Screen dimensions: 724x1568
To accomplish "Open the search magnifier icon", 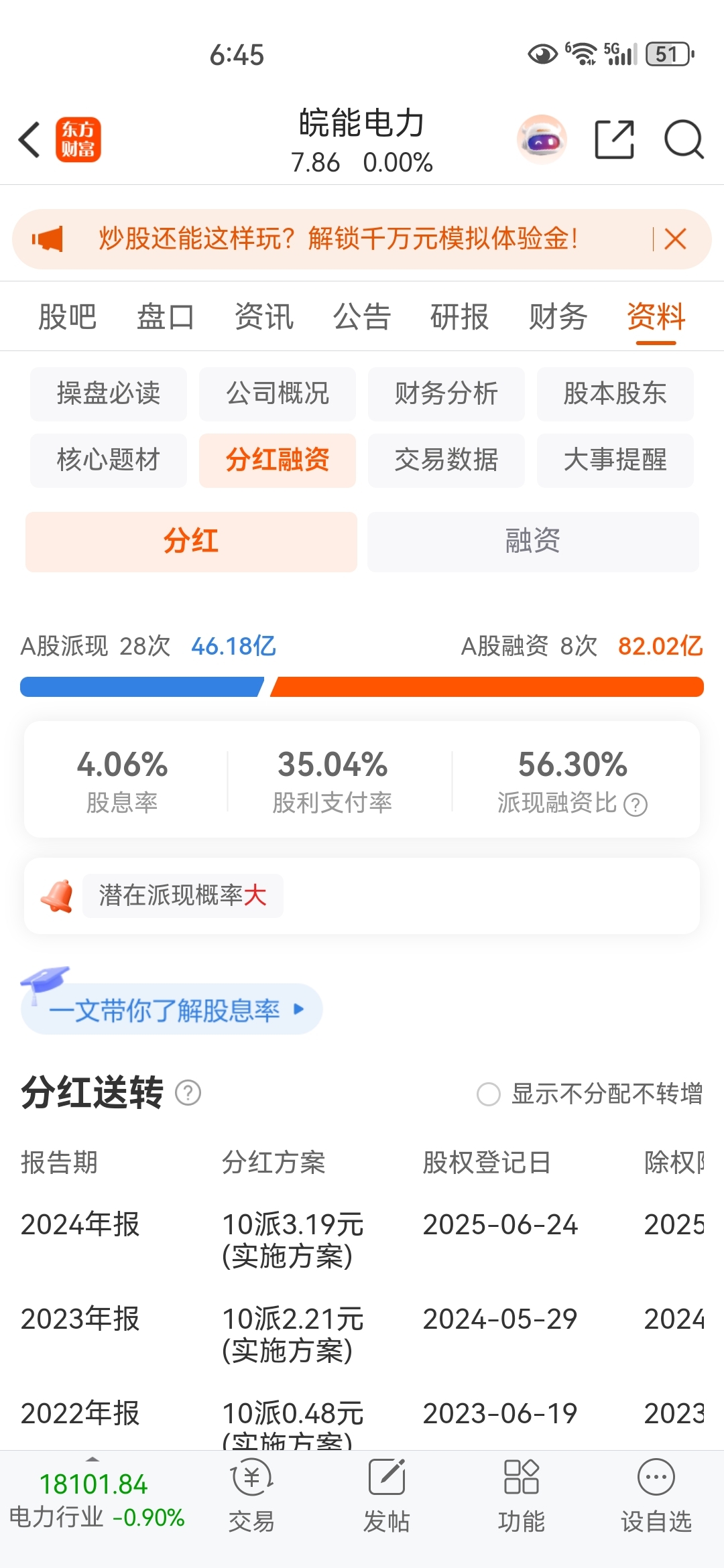I will (x=683, y=140).
